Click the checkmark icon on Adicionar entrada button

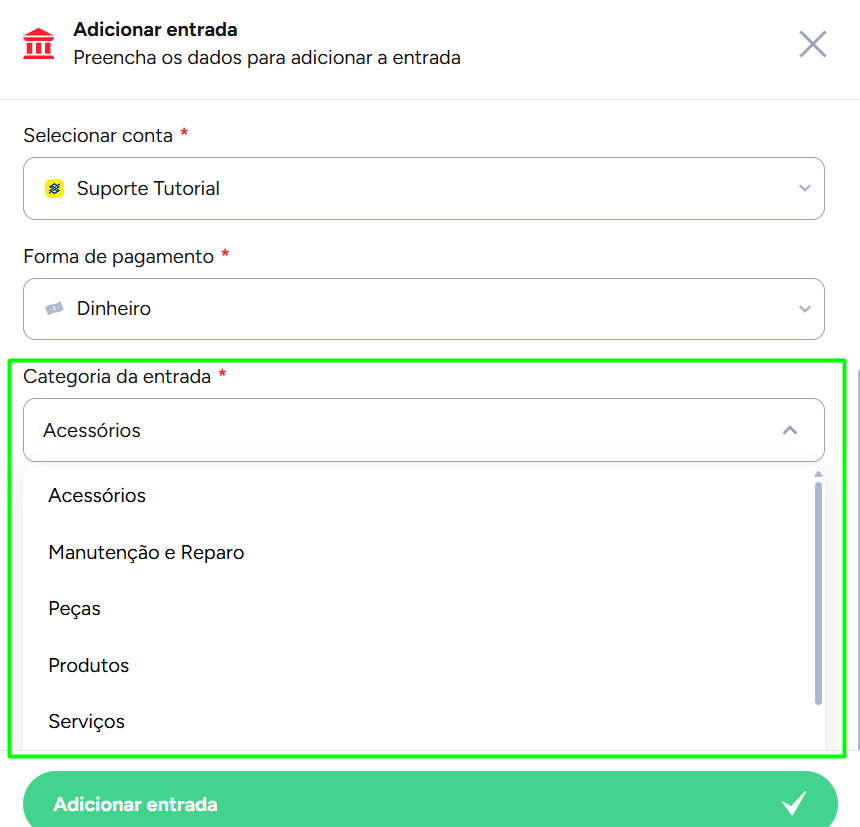pyautogui.click(x=794, y=803)
